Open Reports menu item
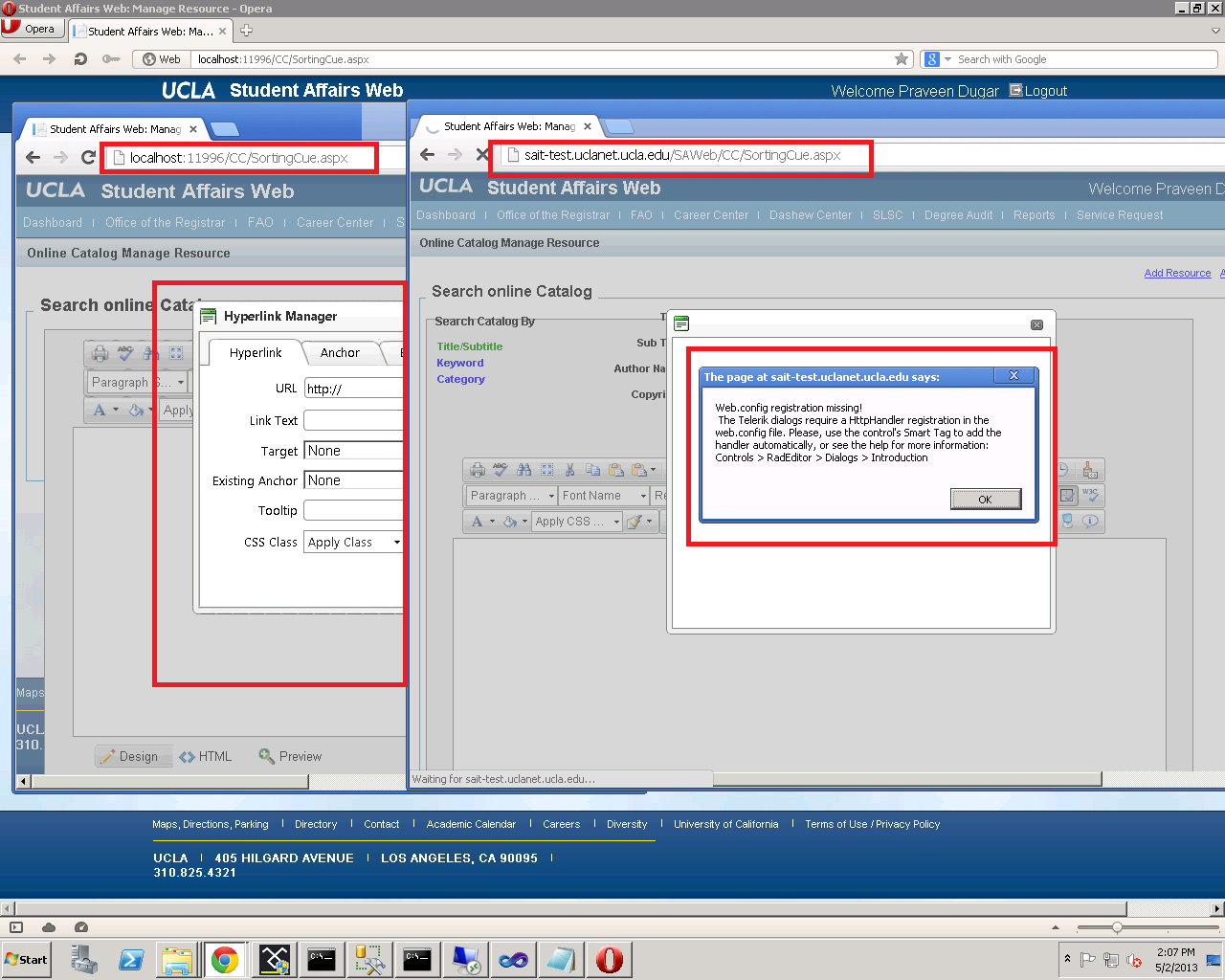The height and width of the screenshot is (980, 1225). (x=1035, y=215)
